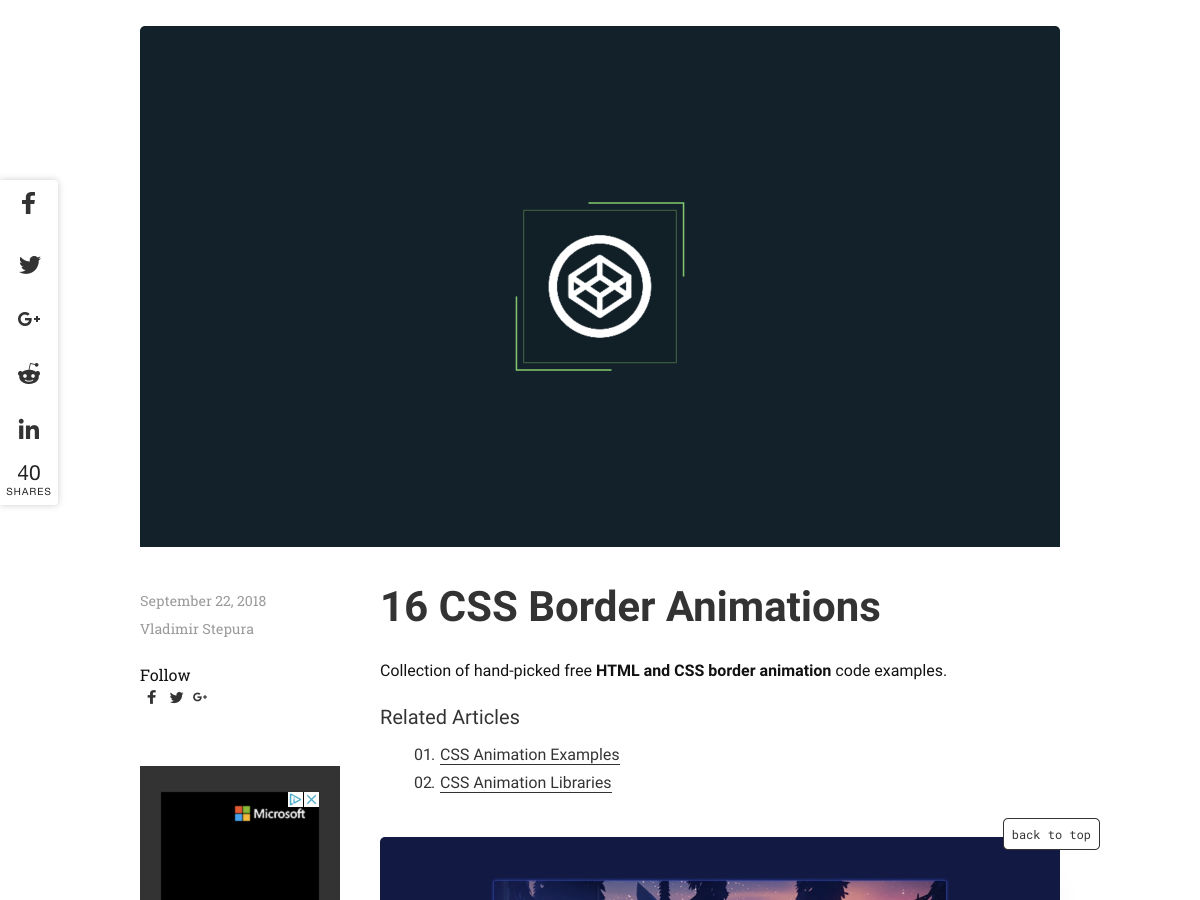The height and width of the screenshot is (900, 1200).
Task: Click the Microsoft advertisement banner
Action: 240,845
